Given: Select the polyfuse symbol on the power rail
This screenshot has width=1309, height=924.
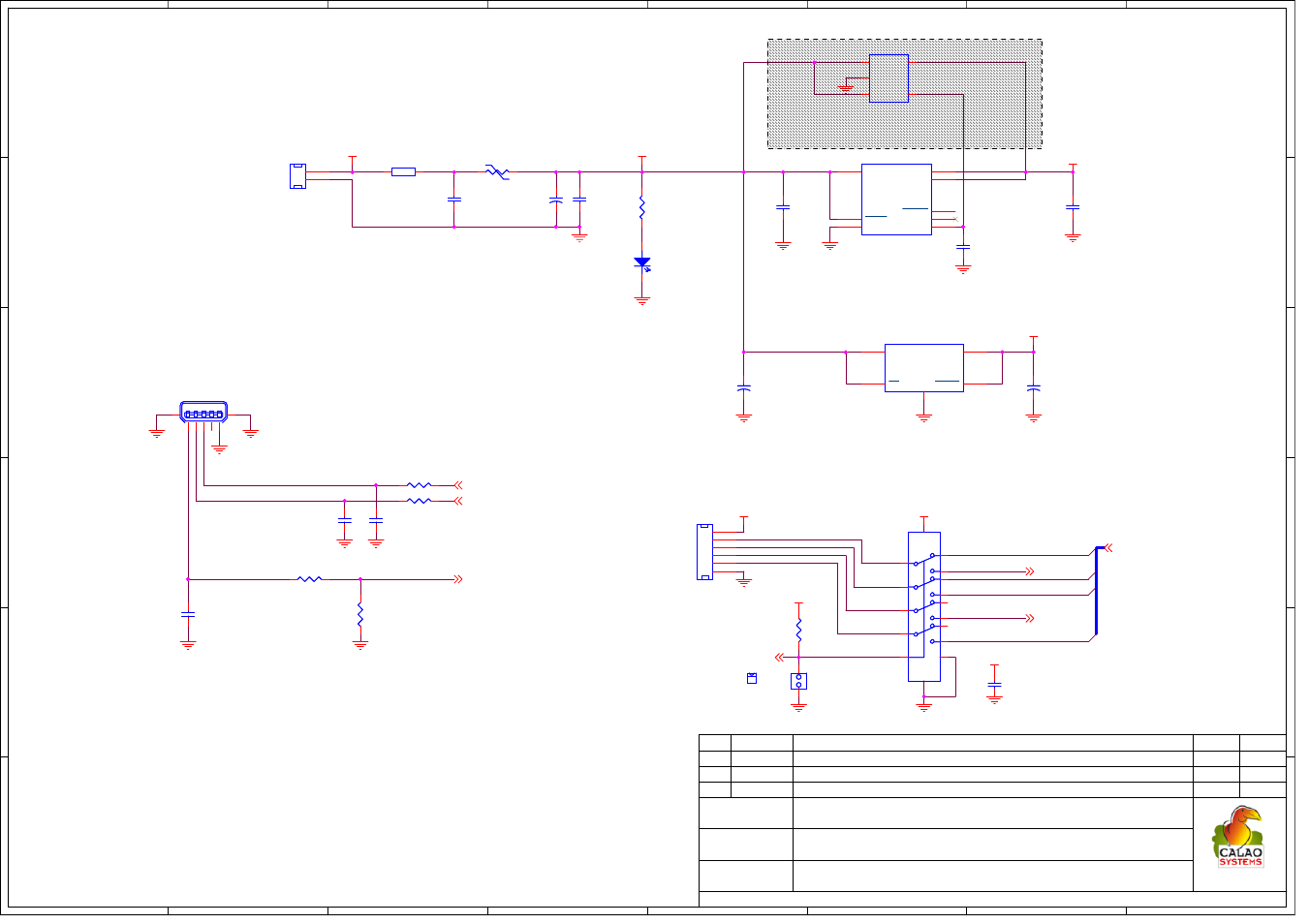Looking at the screenshot, I should pos(497,172).
